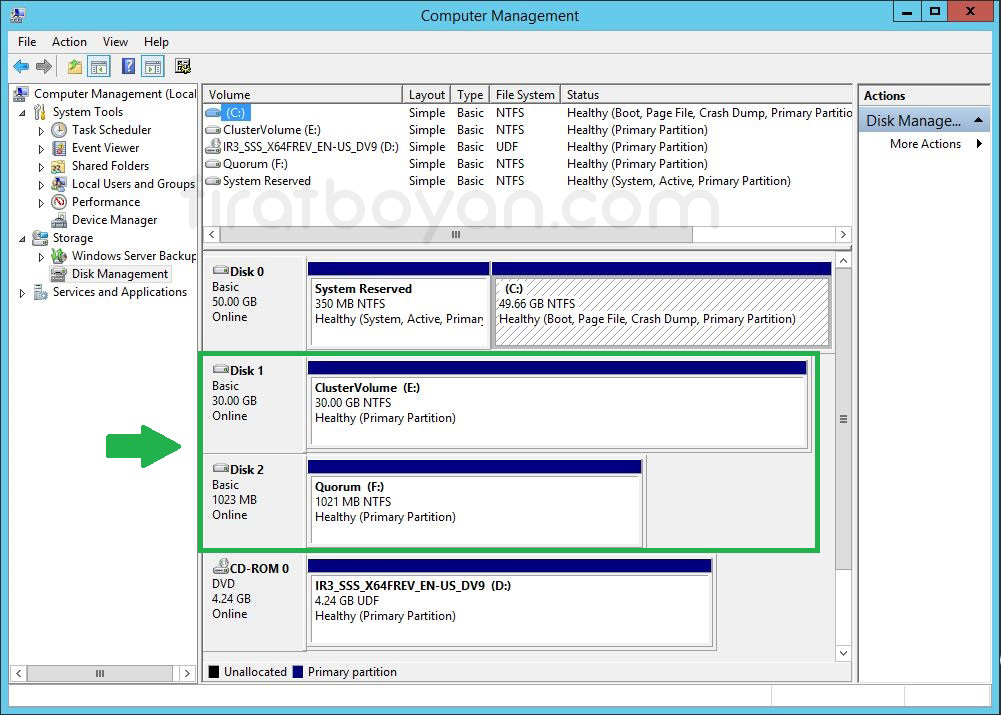This screenshot has height=715, width=1001.
Task: Click the disk settings toolbar icon
Action: pos(183,66)
